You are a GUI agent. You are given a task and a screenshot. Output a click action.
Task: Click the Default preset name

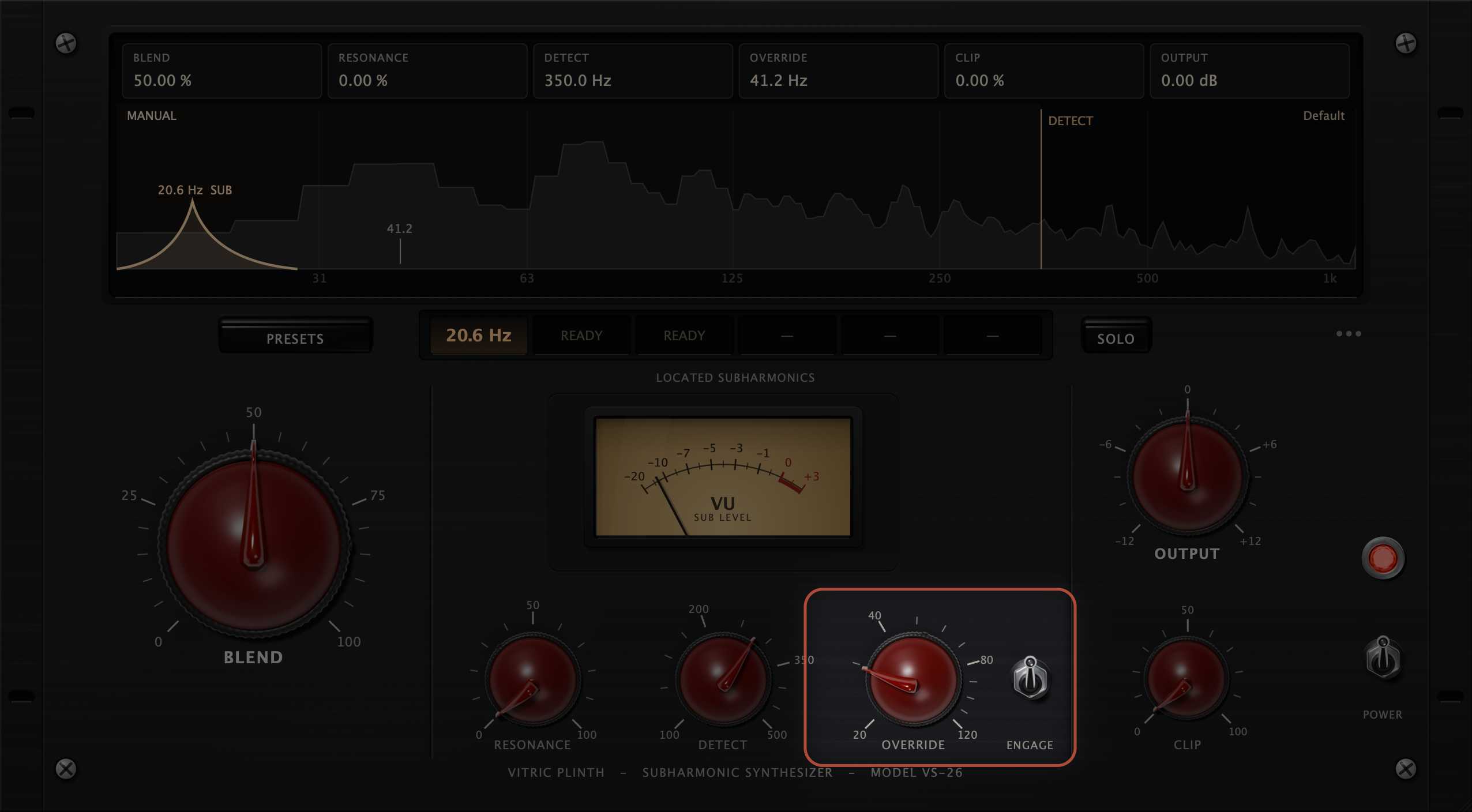pyautogui.click(x=1324, y=115)
